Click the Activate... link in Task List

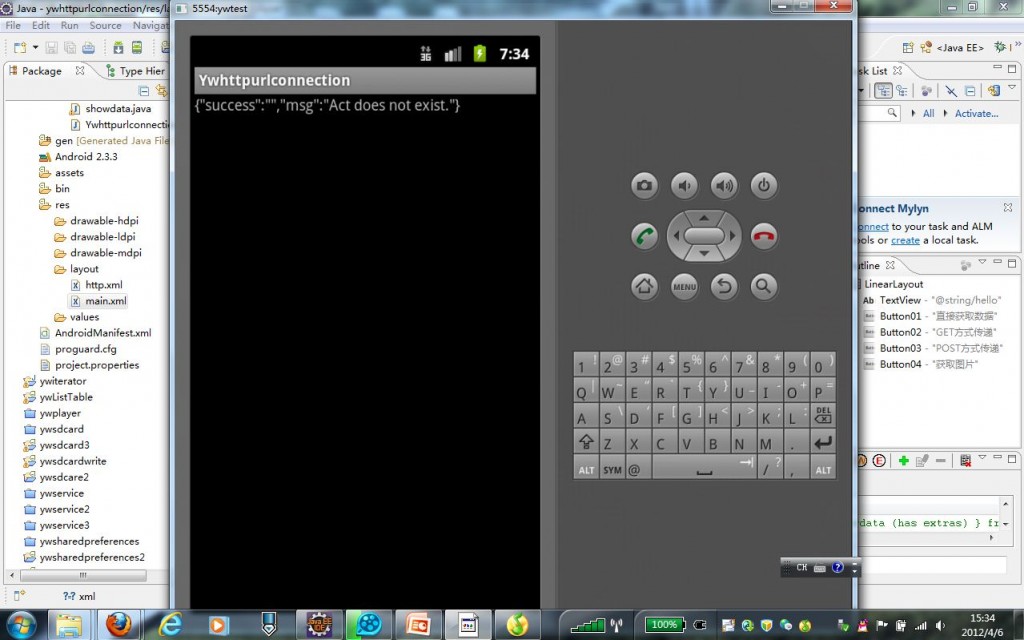click(976, 113)
